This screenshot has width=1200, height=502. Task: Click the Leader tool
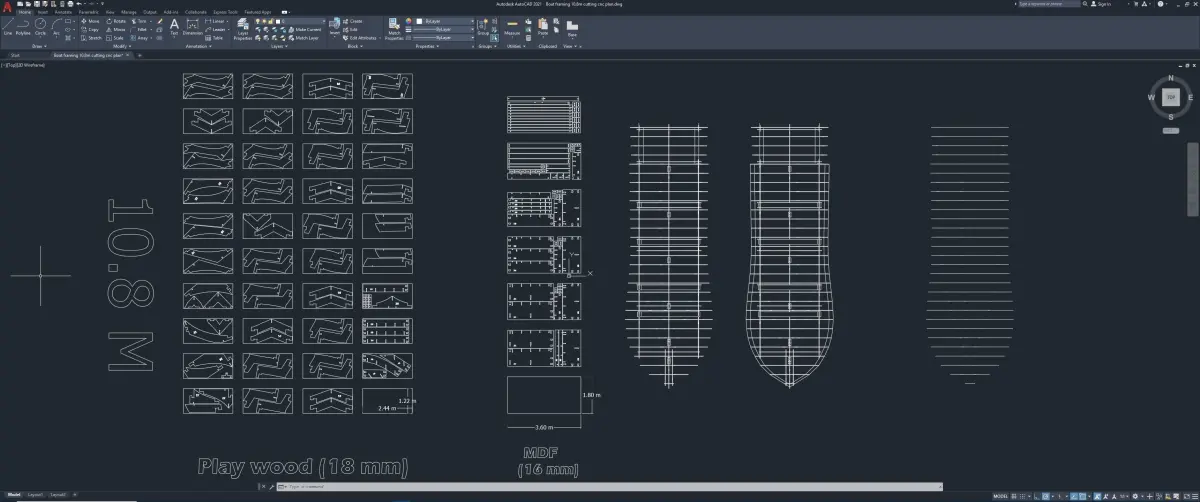click(x=215, y=29)
